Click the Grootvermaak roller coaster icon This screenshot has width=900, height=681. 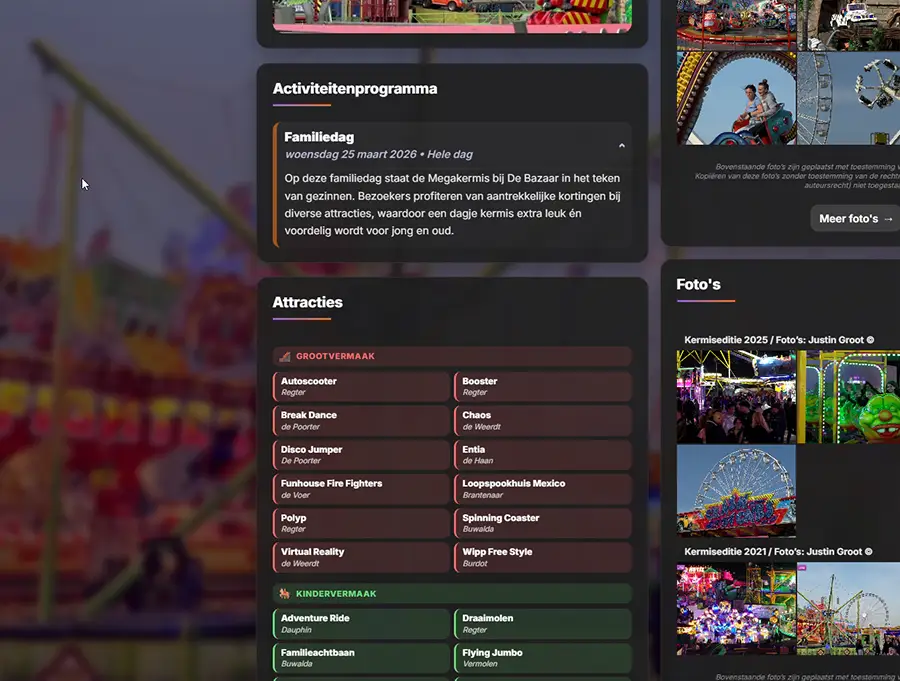pyautogui.click(x=285, y=356)
